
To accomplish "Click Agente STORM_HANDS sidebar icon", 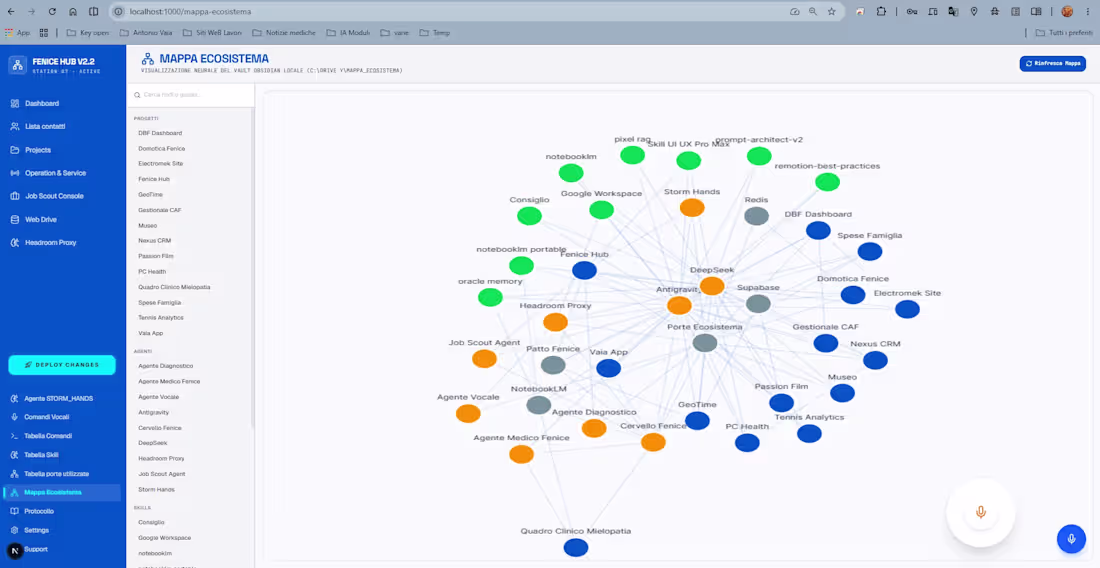I will click(15, 398).
